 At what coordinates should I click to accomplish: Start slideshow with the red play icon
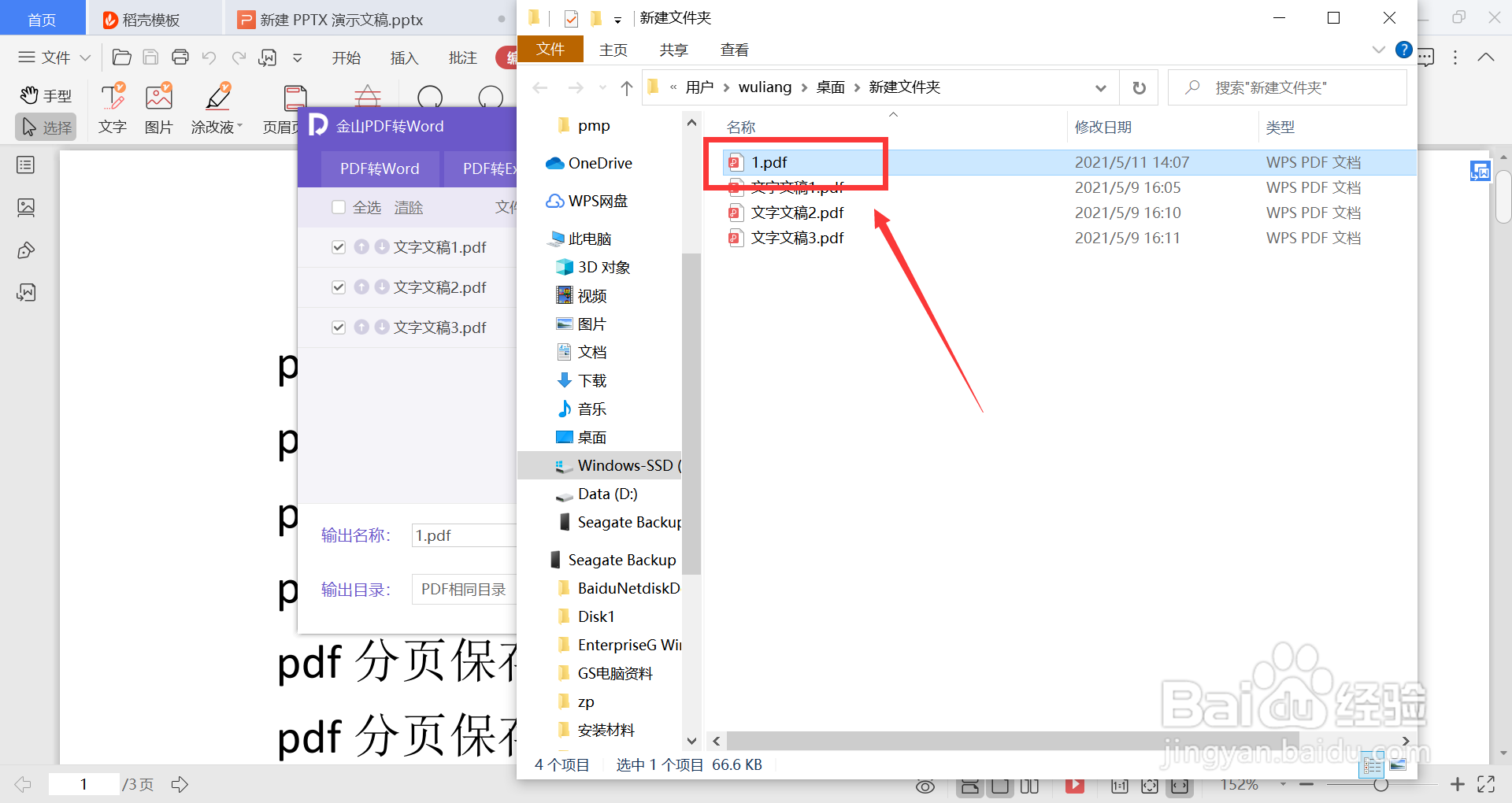[1074, 785]
